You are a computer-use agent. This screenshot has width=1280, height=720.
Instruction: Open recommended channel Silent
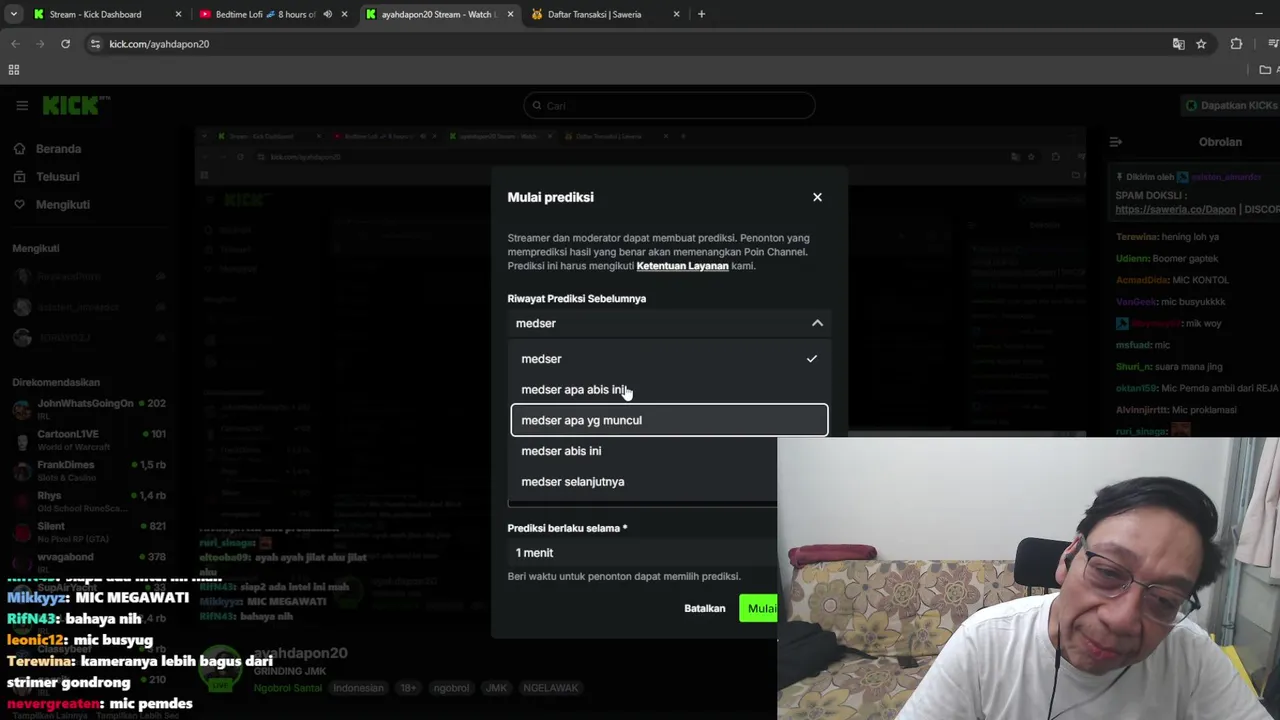pos(88,532)
